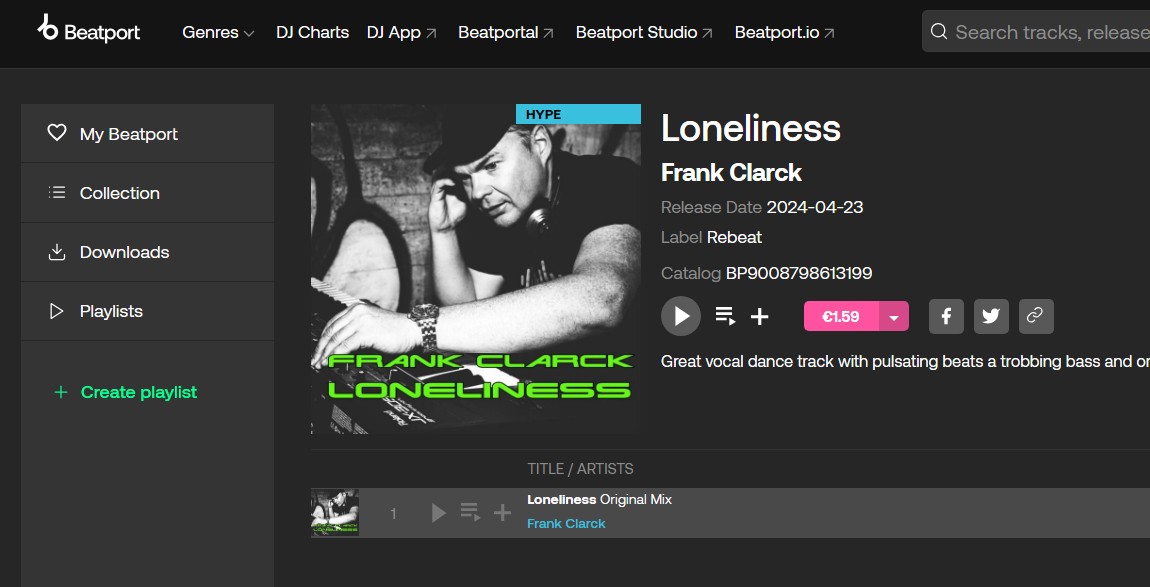Buy the release for €1.59
Screen dimensions: 1150x587
point(841,316)
